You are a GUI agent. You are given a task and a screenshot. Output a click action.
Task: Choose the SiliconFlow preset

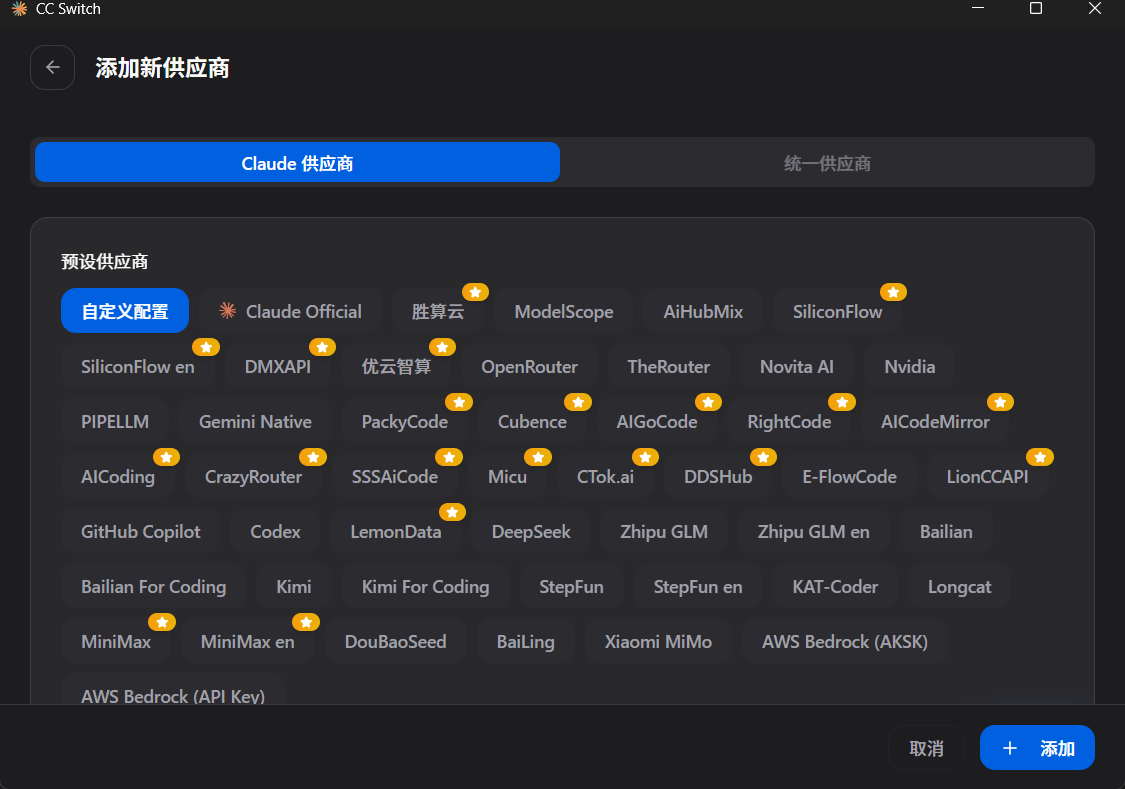[837, 311]
